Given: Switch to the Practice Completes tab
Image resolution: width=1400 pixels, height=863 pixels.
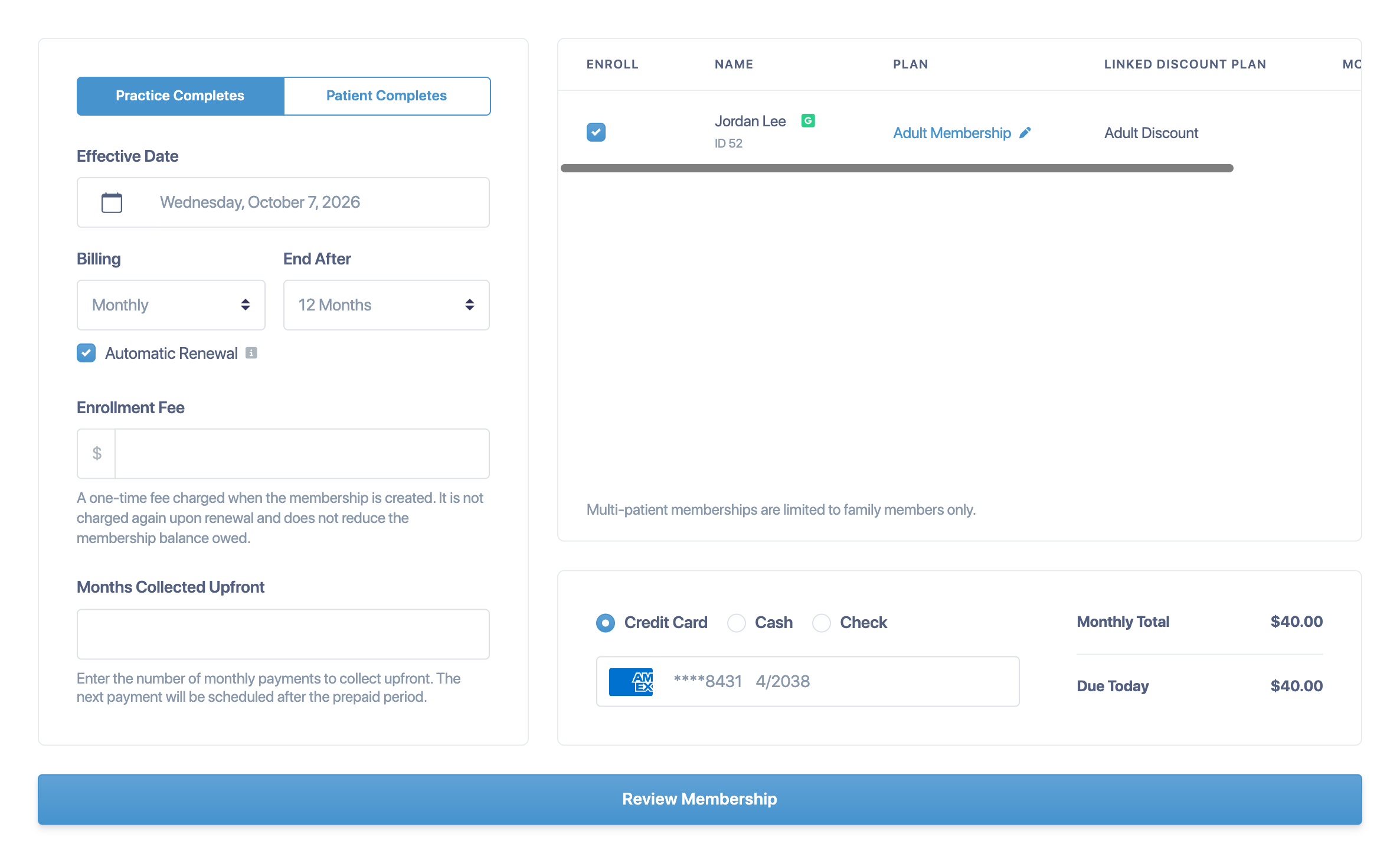Looking at the screenshot, I should 180,96.
